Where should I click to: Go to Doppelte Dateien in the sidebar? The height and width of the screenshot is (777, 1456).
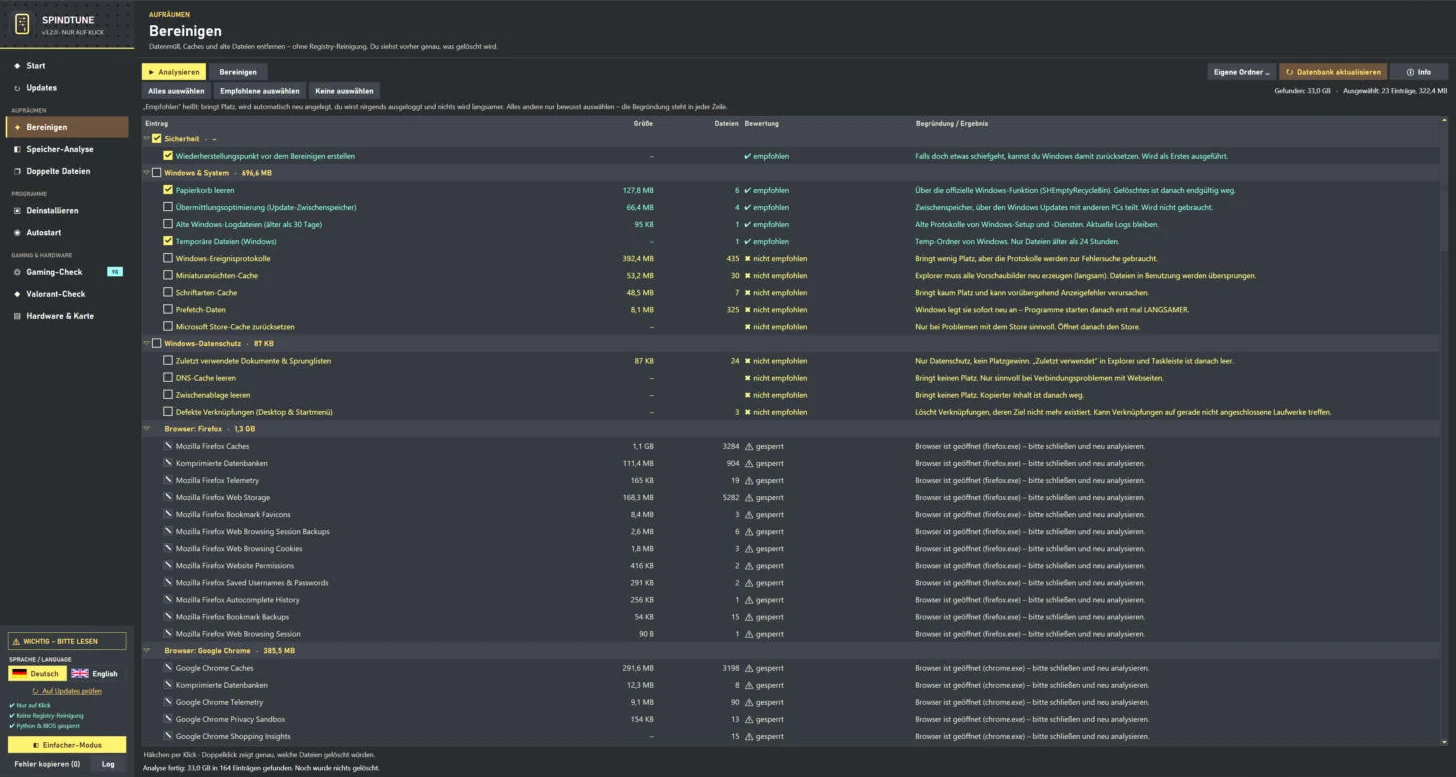[x=66, y=171]
